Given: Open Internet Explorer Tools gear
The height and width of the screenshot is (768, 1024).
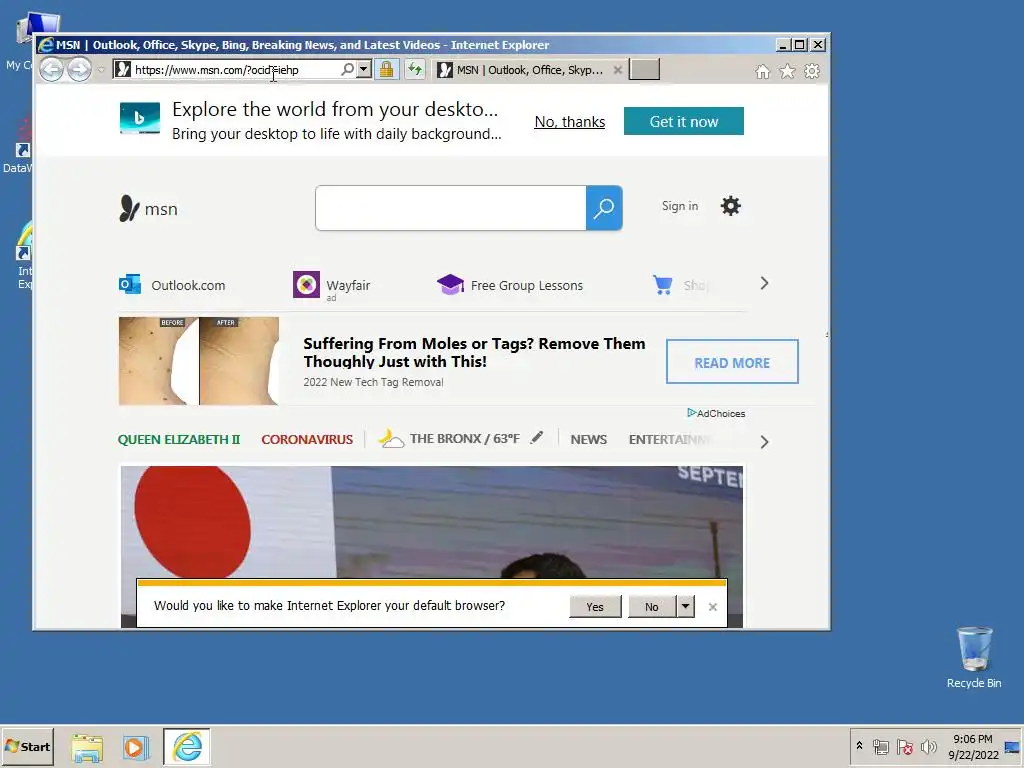Looking at the screenshot, I should 812,71.
